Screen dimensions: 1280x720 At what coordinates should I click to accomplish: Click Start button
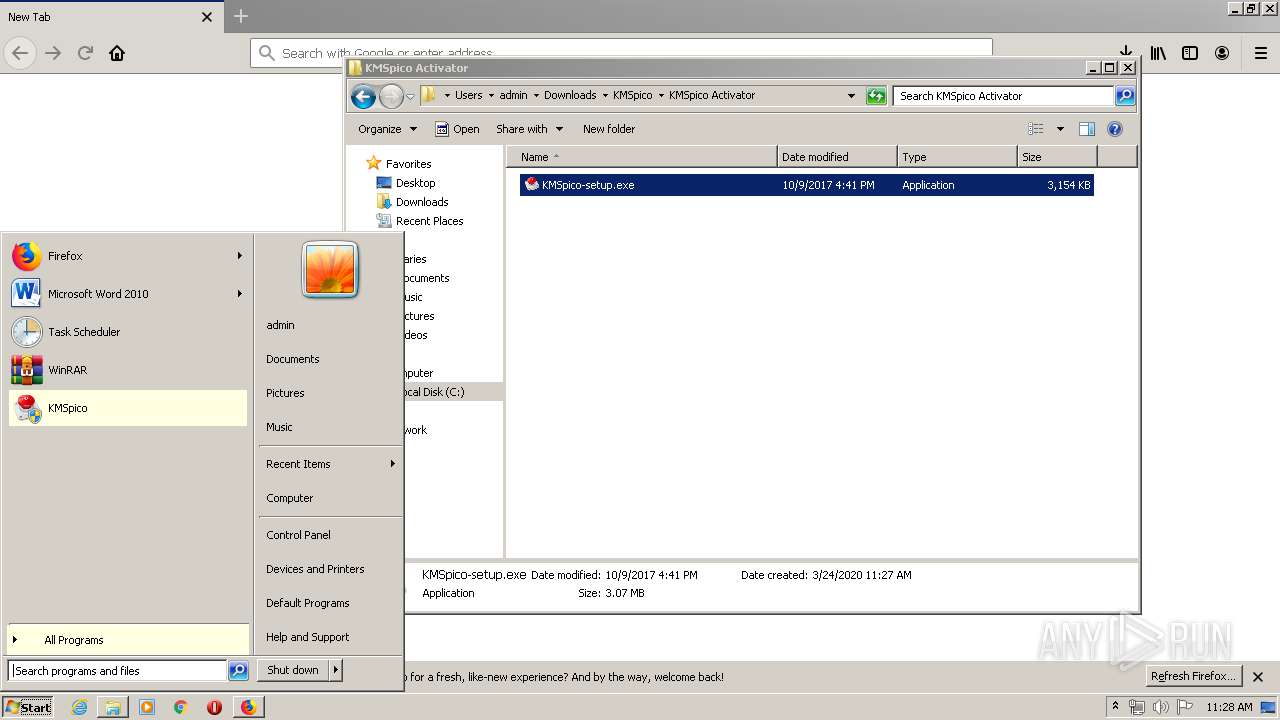[28, 707]
